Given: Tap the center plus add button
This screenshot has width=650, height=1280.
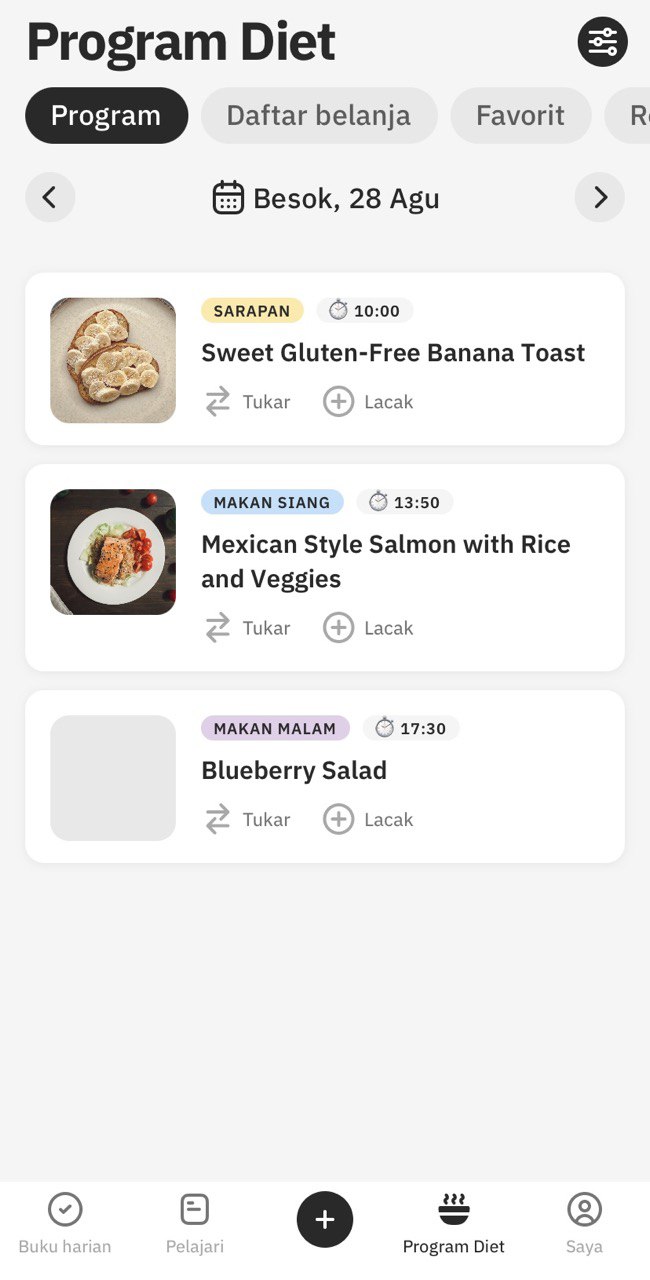Looking at the screenshot, I should (325, 1219).
